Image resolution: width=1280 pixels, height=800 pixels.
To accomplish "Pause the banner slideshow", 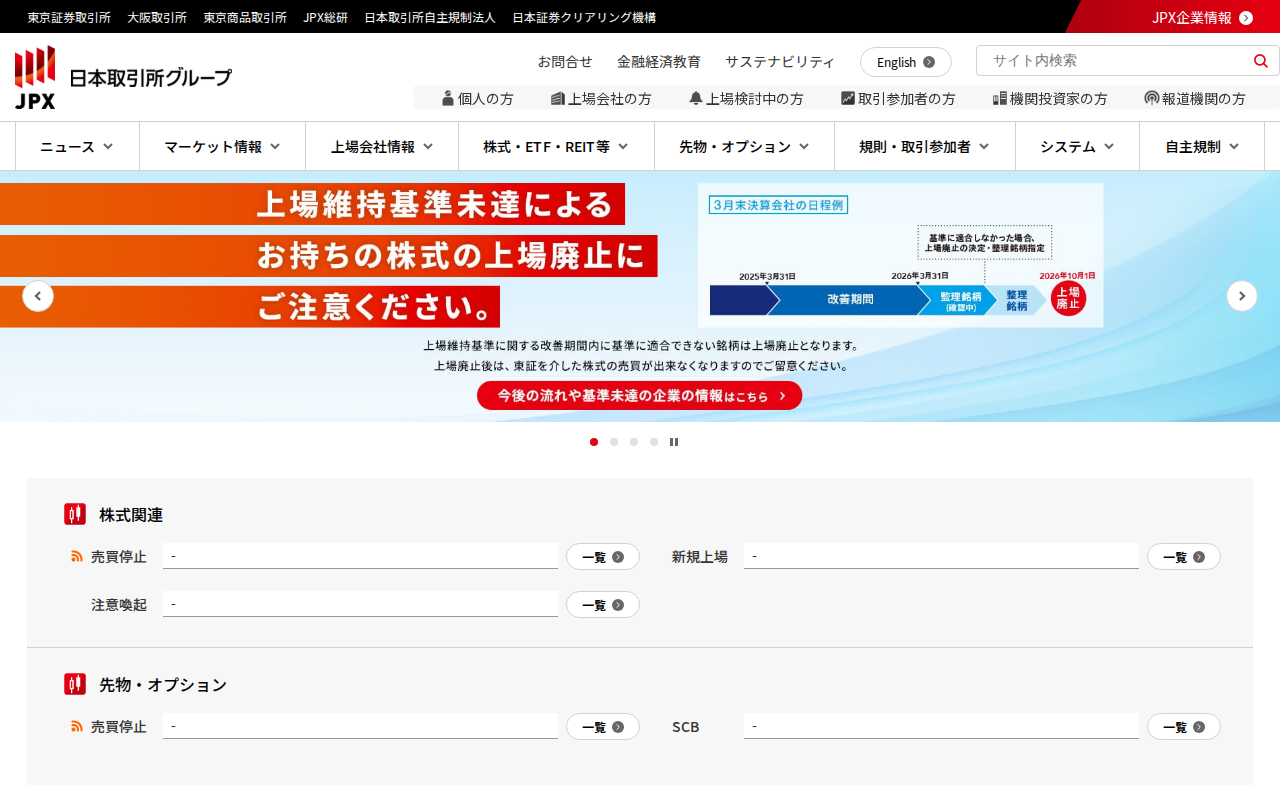I will (674, 442).
